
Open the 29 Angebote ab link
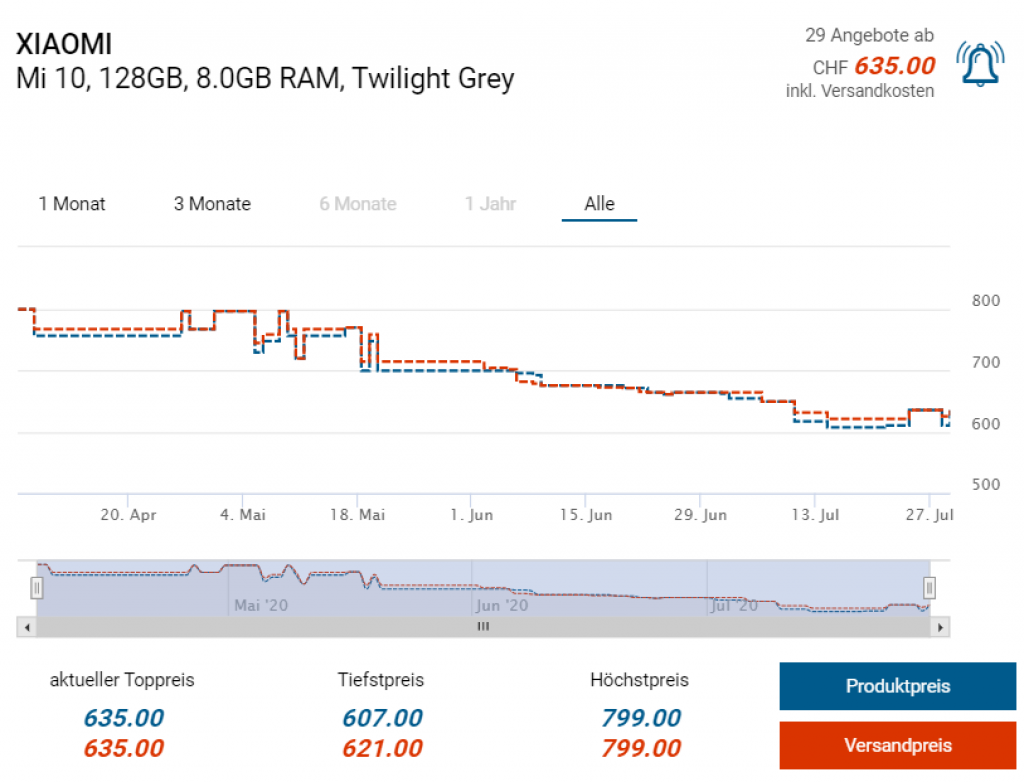point(869,36)
